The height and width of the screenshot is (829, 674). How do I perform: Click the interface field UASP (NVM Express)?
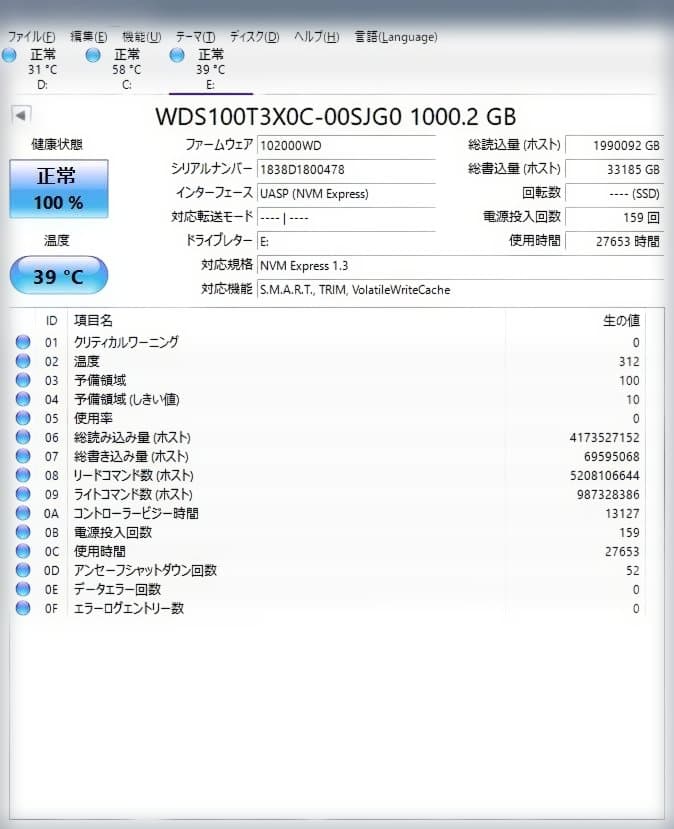tap(346, 194)
